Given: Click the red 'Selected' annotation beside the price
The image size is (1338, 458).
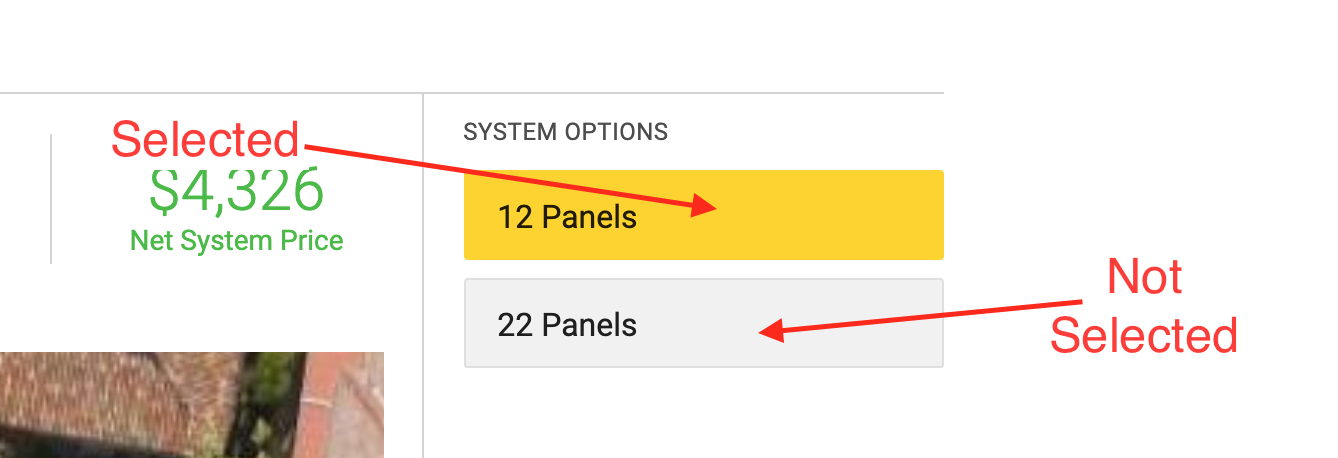Looking at the screenshot, I should (x=205, y=139).
